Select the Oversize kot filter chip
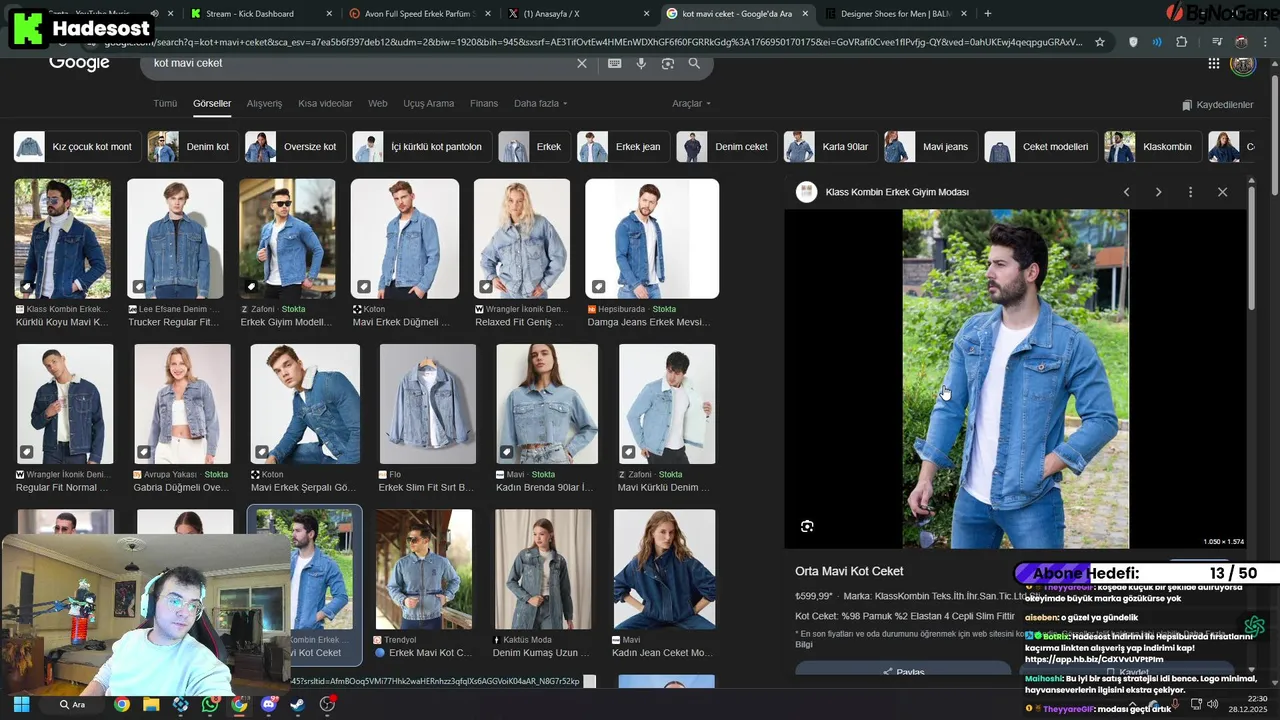The width and height of the screenshot is (1280, 720). click(296, 147)
